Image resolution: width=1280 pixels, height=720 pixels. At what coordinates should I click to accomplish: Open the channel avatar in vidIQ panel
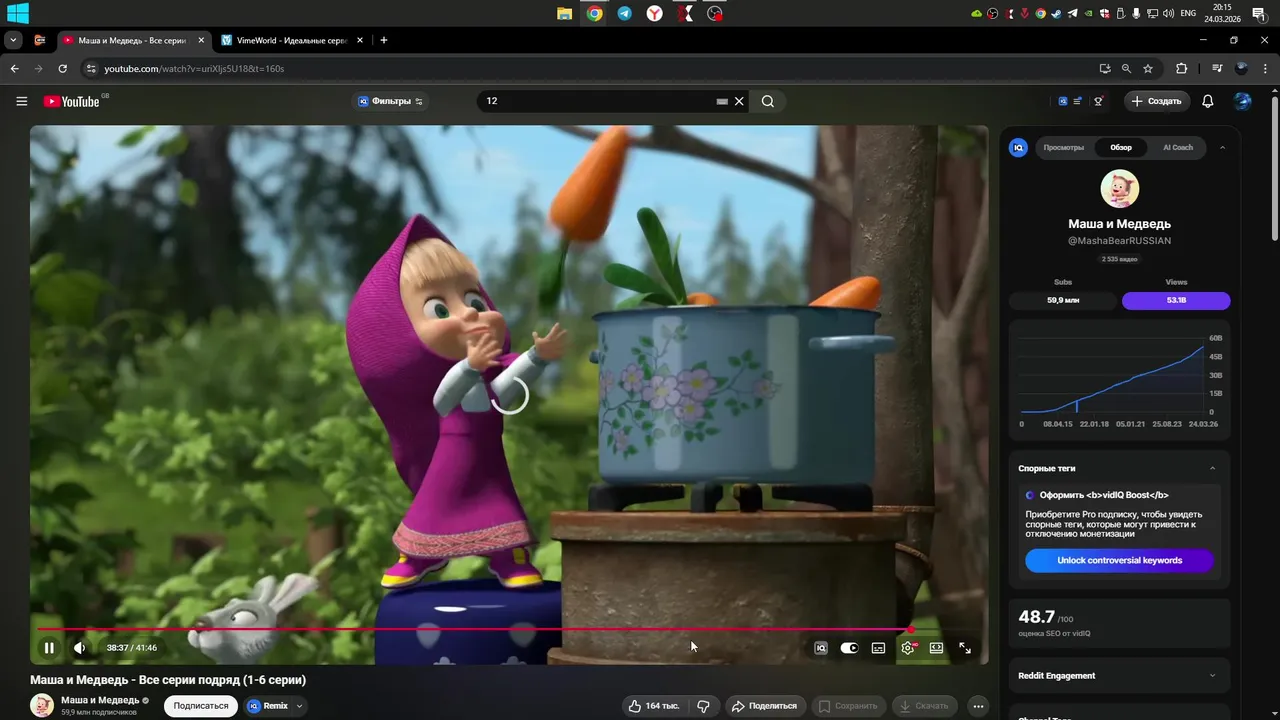point(1120,188)
